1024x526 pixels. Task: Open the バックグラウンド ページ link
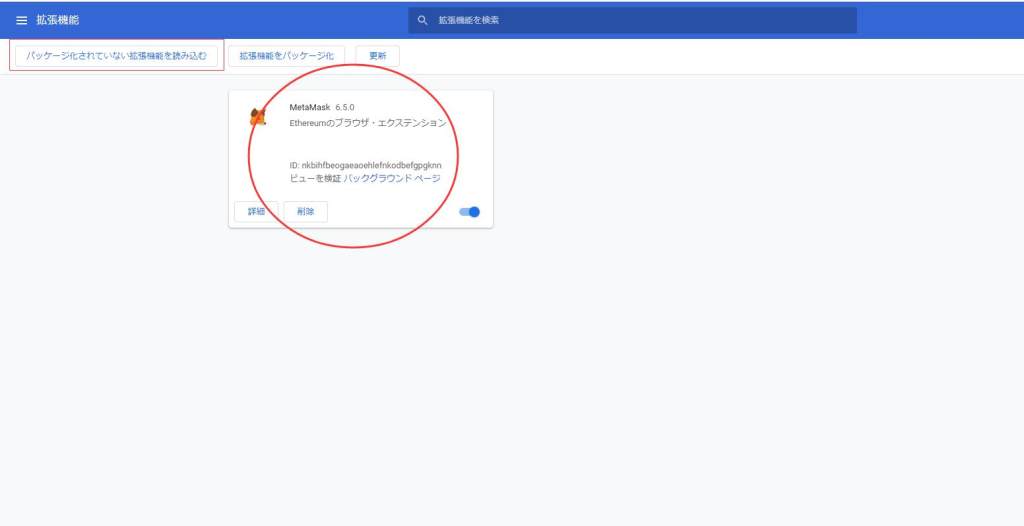[x=392, y=178]
